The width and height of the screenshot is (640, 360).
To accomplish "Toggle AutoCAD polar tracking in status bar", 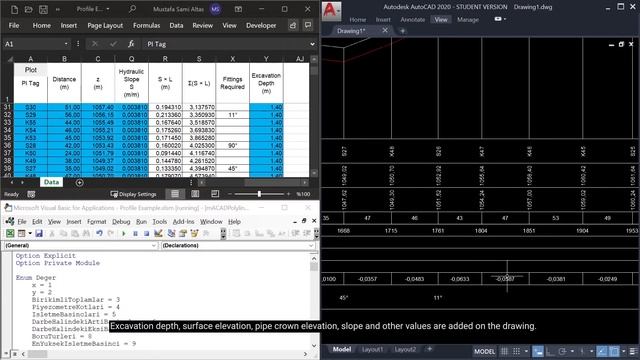I will coord(562,351).
